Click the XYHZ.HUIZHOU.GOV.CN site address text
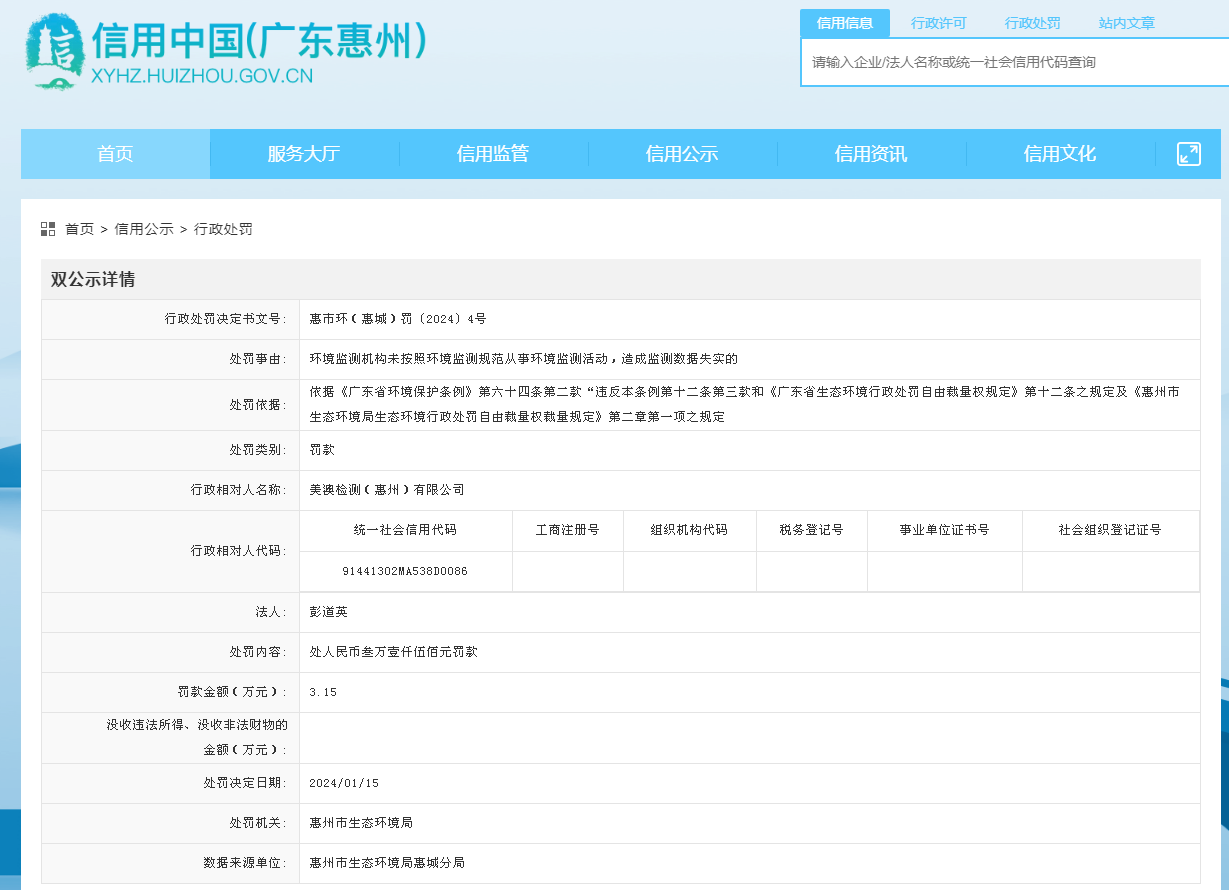This screenshot has width=1229, height=890. (202, 76)
